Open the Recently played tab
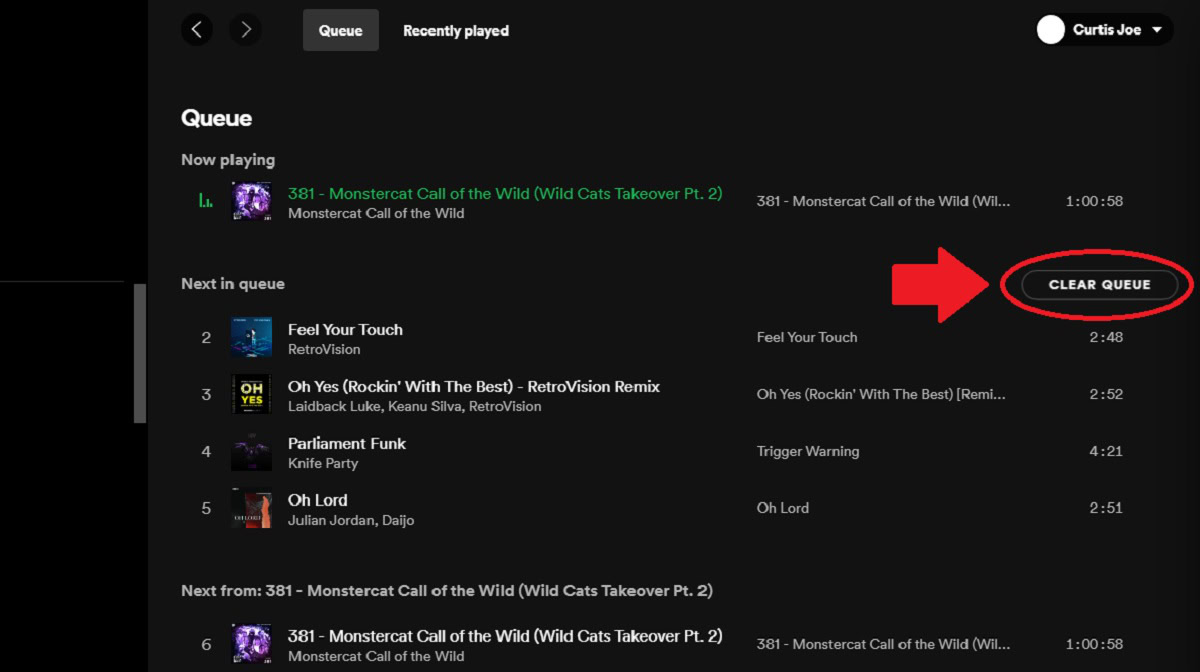1200x672 pixels. point(456,31)
